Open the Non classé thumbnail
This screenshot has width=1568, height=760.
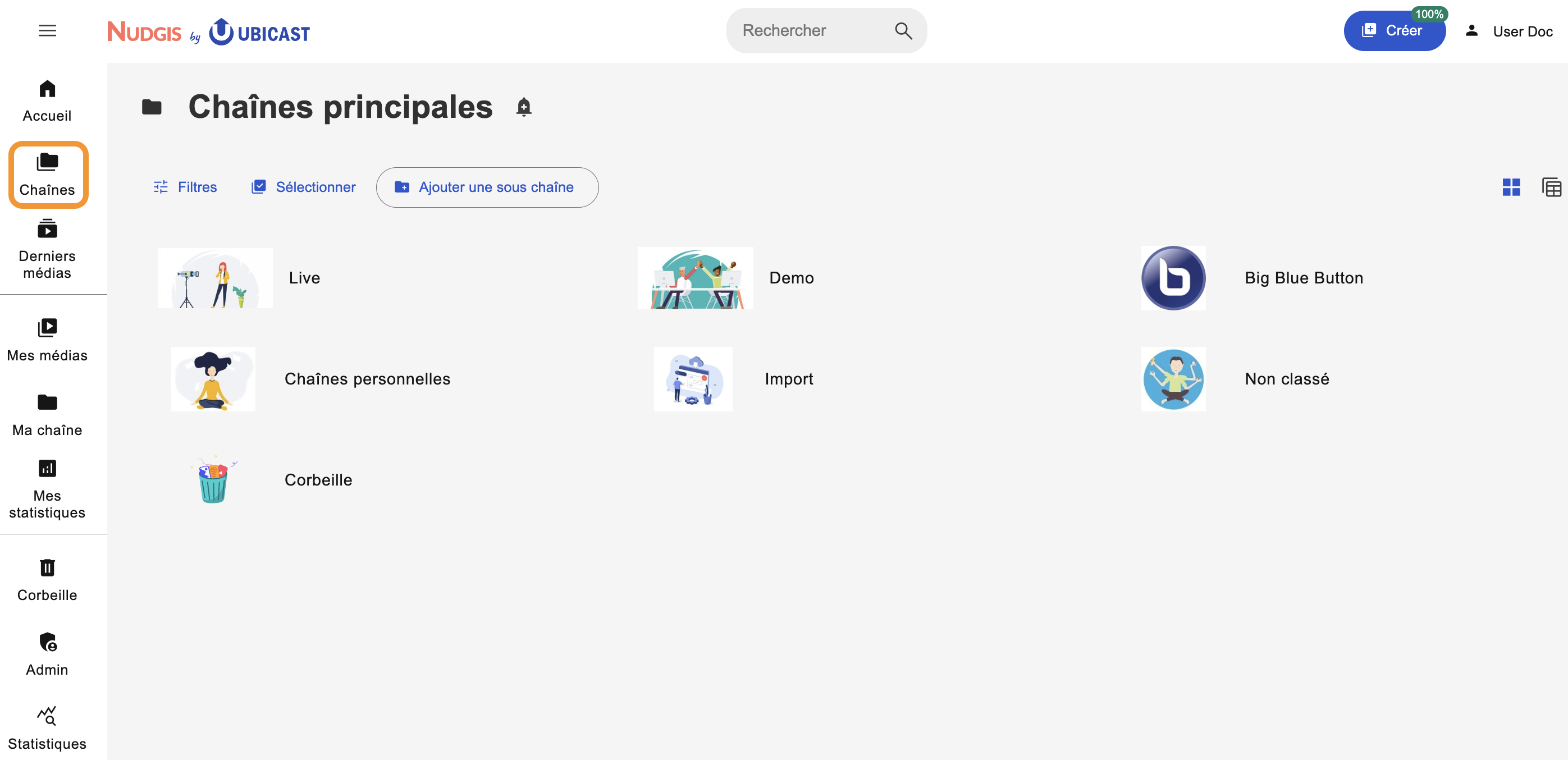1173,378
